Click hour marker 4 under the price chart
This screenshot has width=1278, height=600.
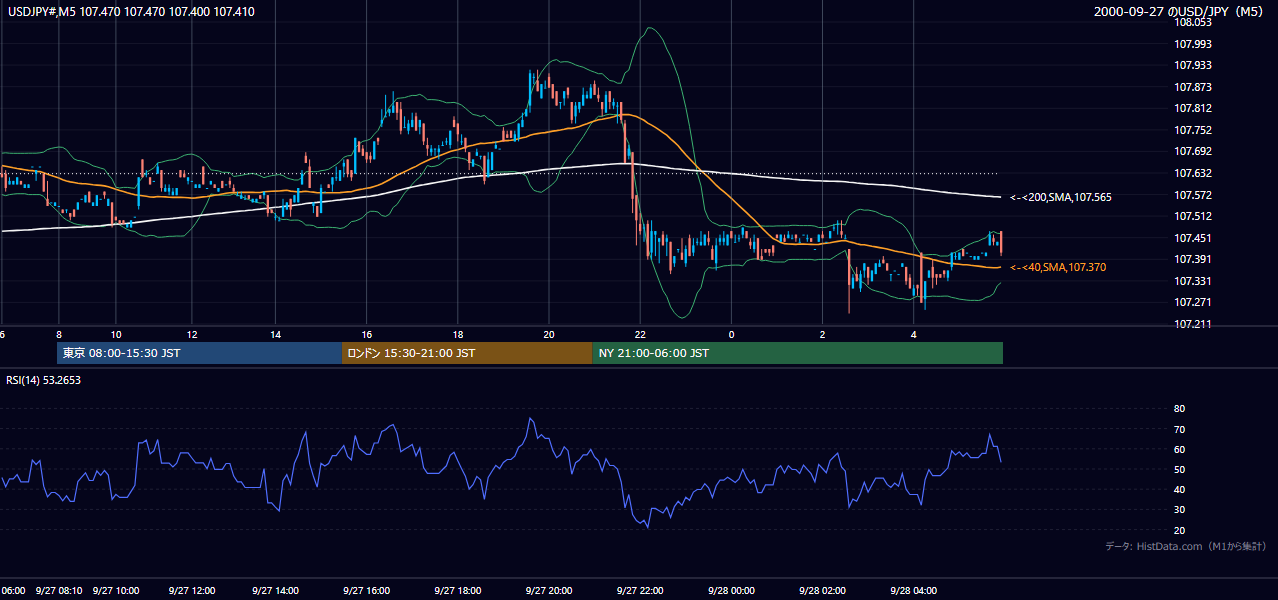click(913, 334)
